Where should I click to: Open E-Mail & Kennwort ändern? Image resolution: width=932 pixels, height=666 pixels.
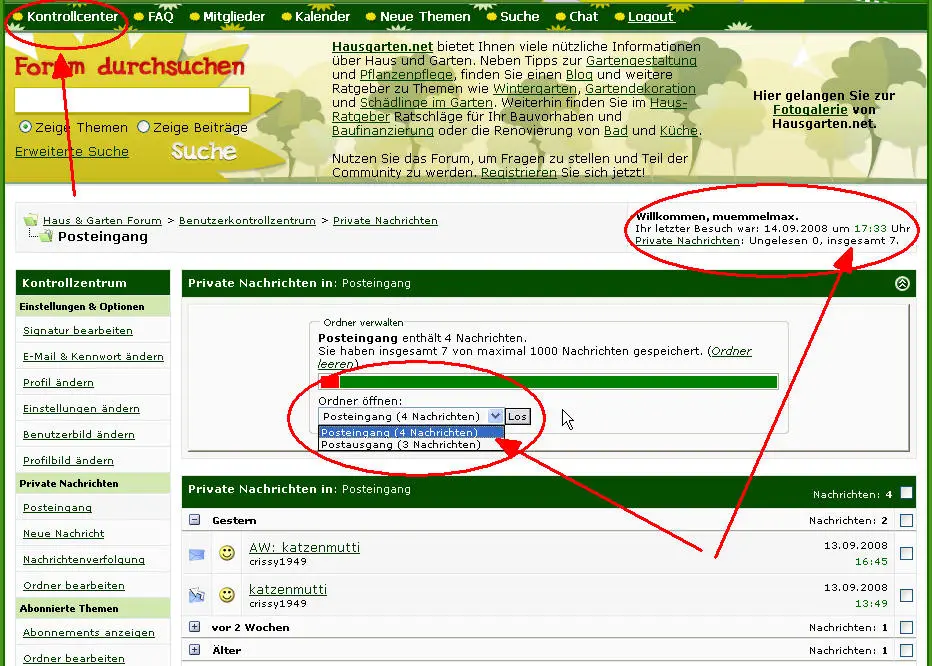[93, 357]
